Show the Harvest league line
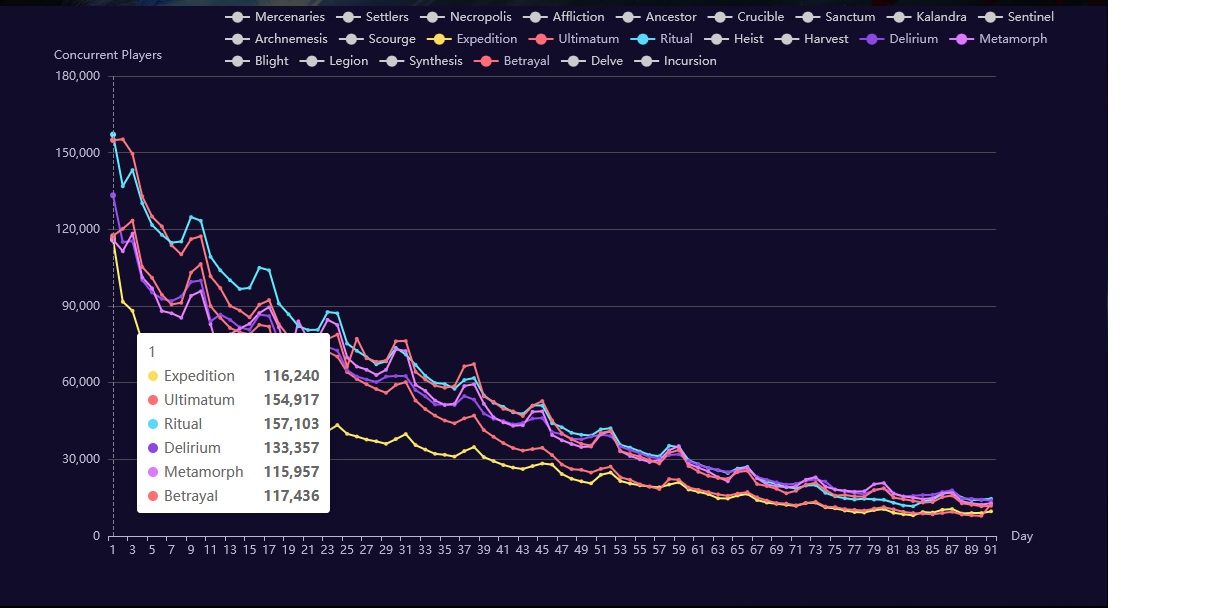Viewport: 1210px width, 608px height. [x=812, y=39]
